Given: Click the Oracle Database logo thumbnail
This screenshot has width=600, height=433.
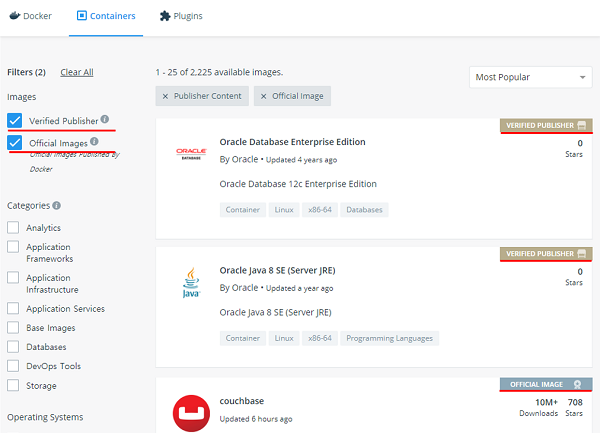Looking at the screenshot, I should click(x=191, y=154).
